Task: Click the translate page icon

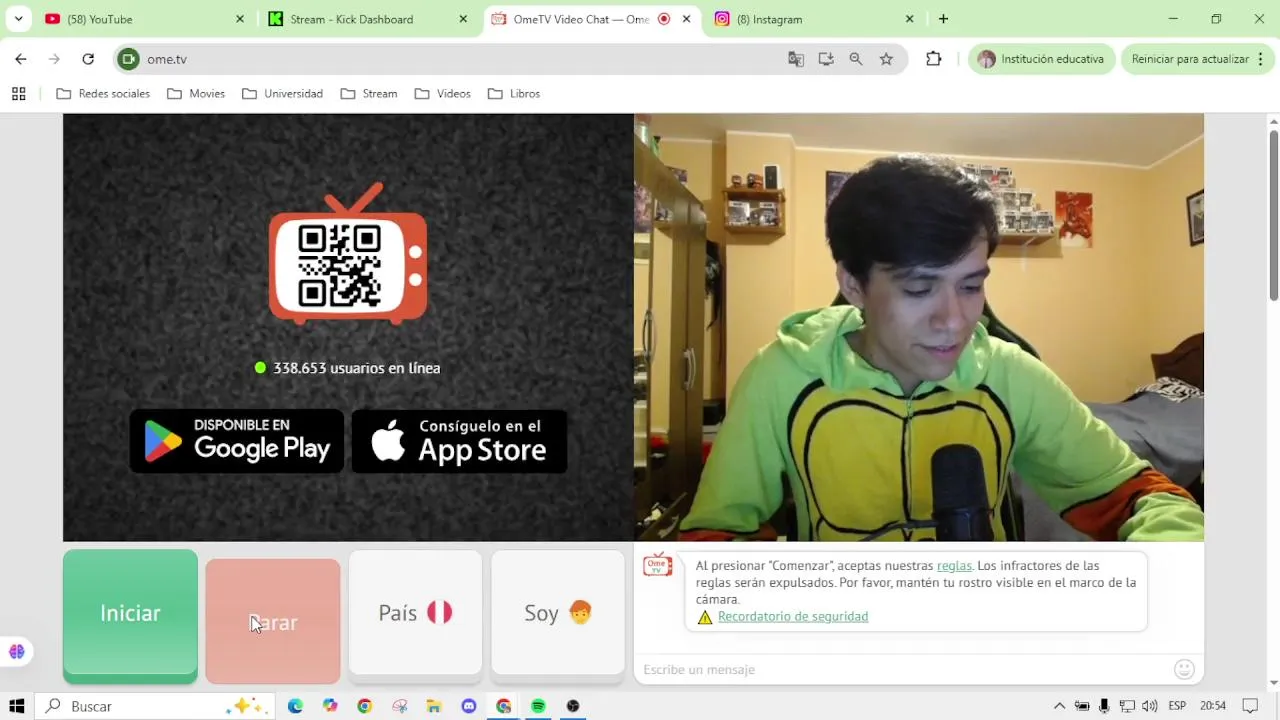Action: pos(796,59)
